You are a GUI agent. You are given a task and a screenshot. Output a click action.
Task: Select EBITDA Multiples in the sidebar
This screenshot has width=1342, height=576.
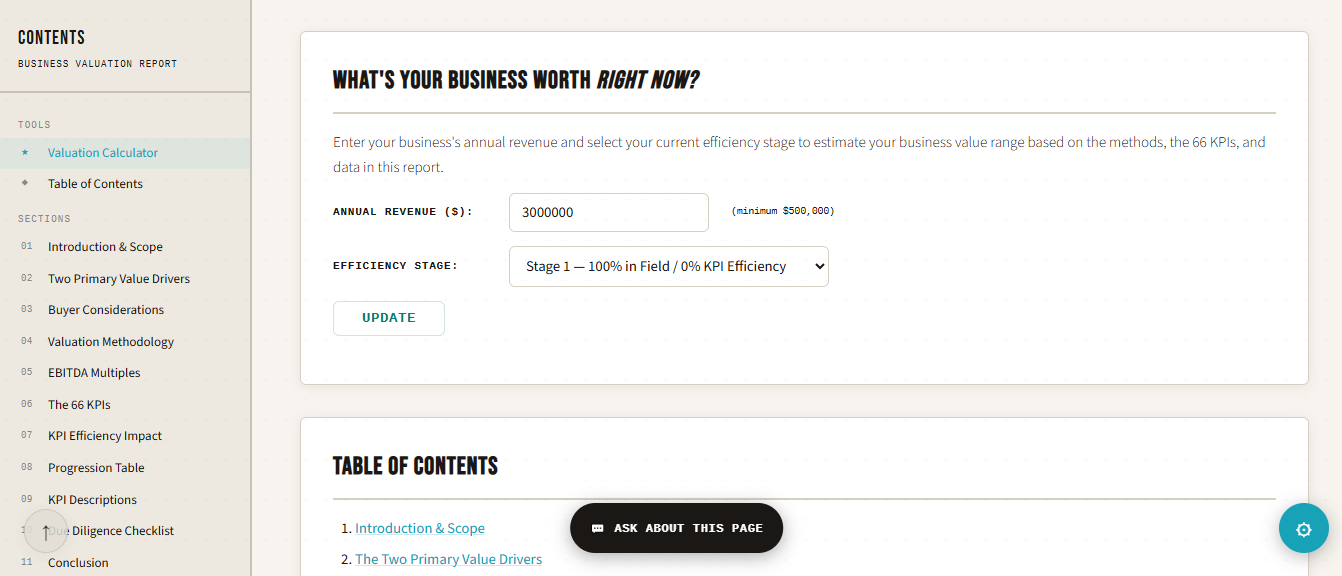[x=94, y=373]
